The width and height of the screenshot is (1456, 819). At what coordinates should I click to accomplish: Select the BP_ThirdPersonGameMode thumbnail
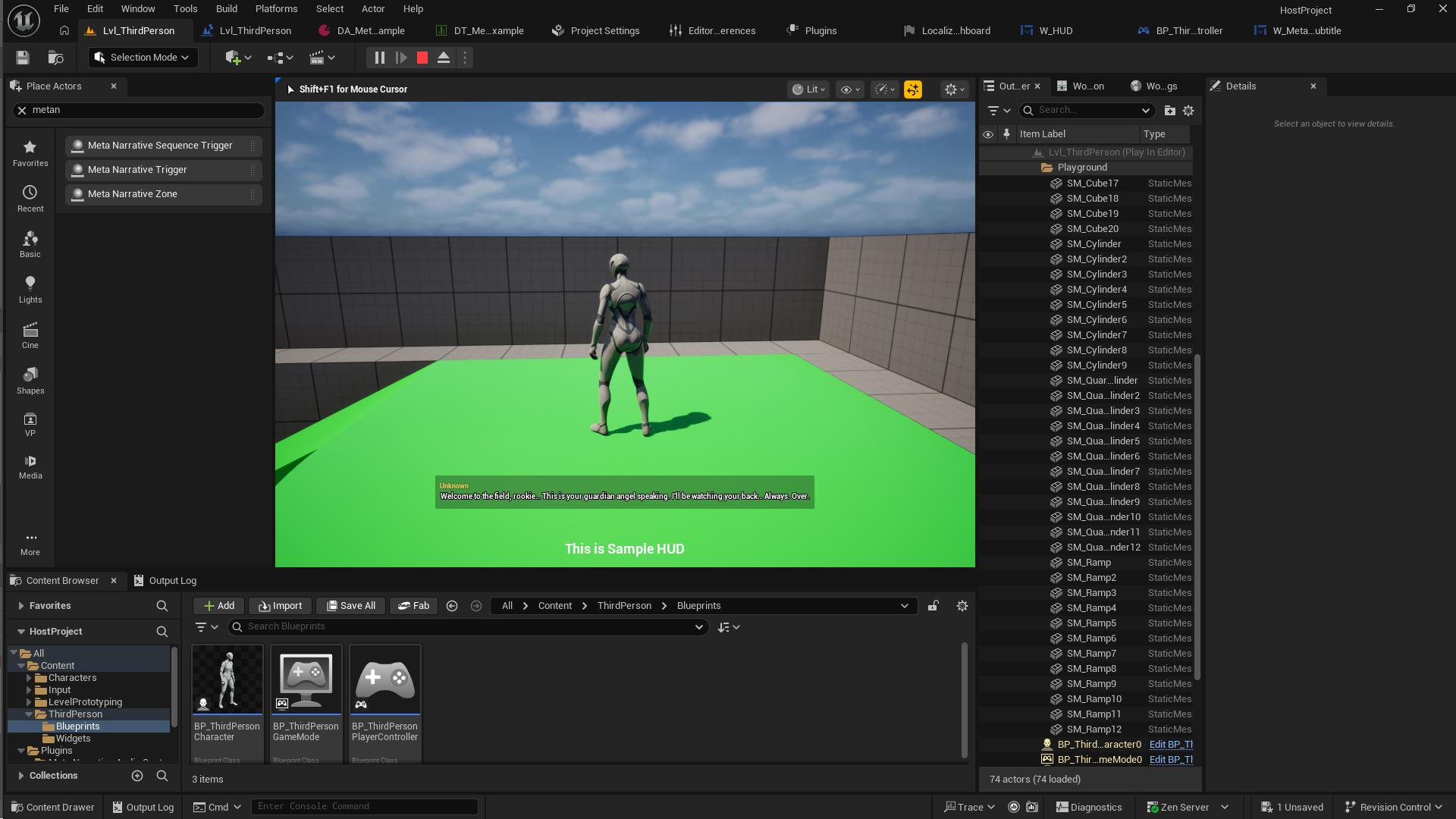(x=306, y=679)
